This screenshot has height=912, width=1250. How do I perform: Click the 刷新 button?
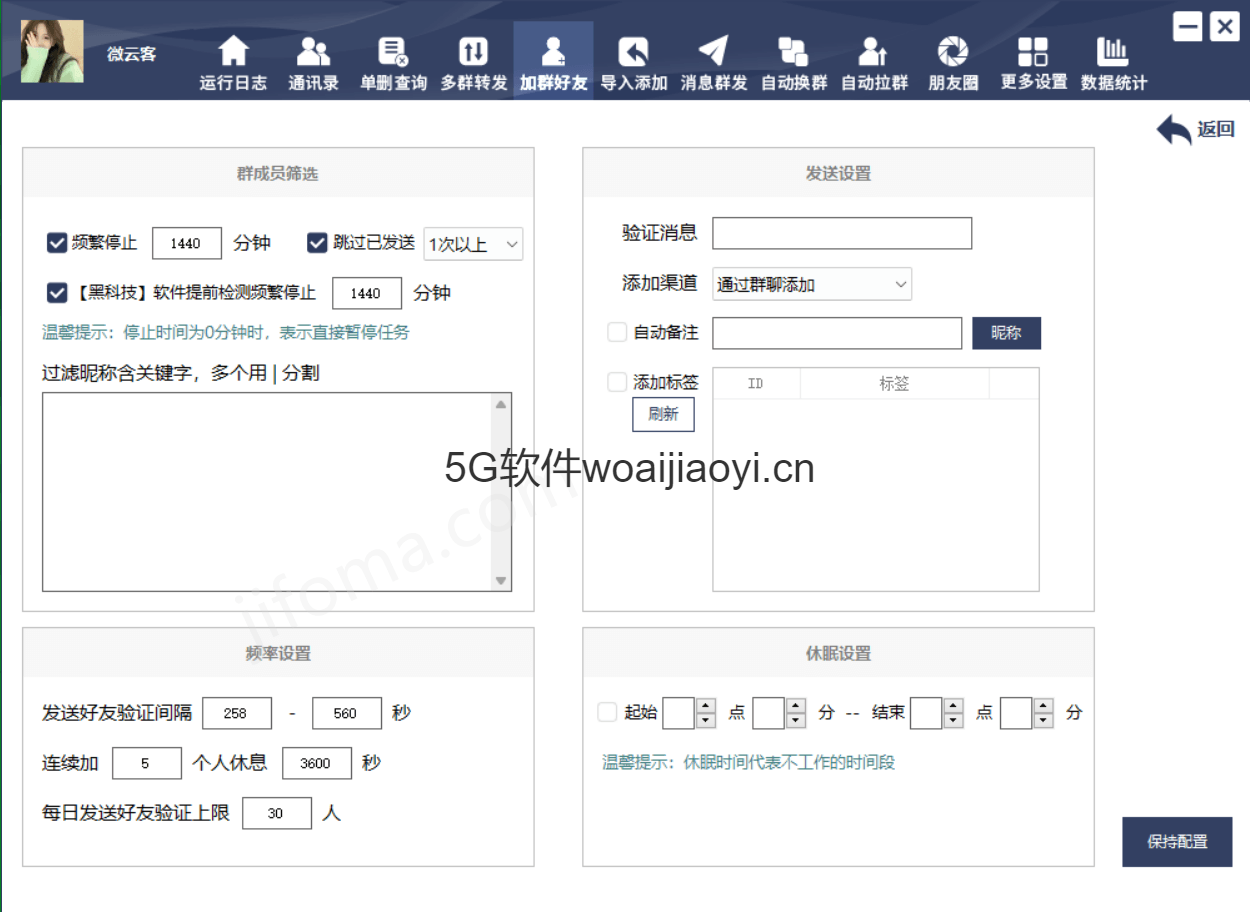663,414
